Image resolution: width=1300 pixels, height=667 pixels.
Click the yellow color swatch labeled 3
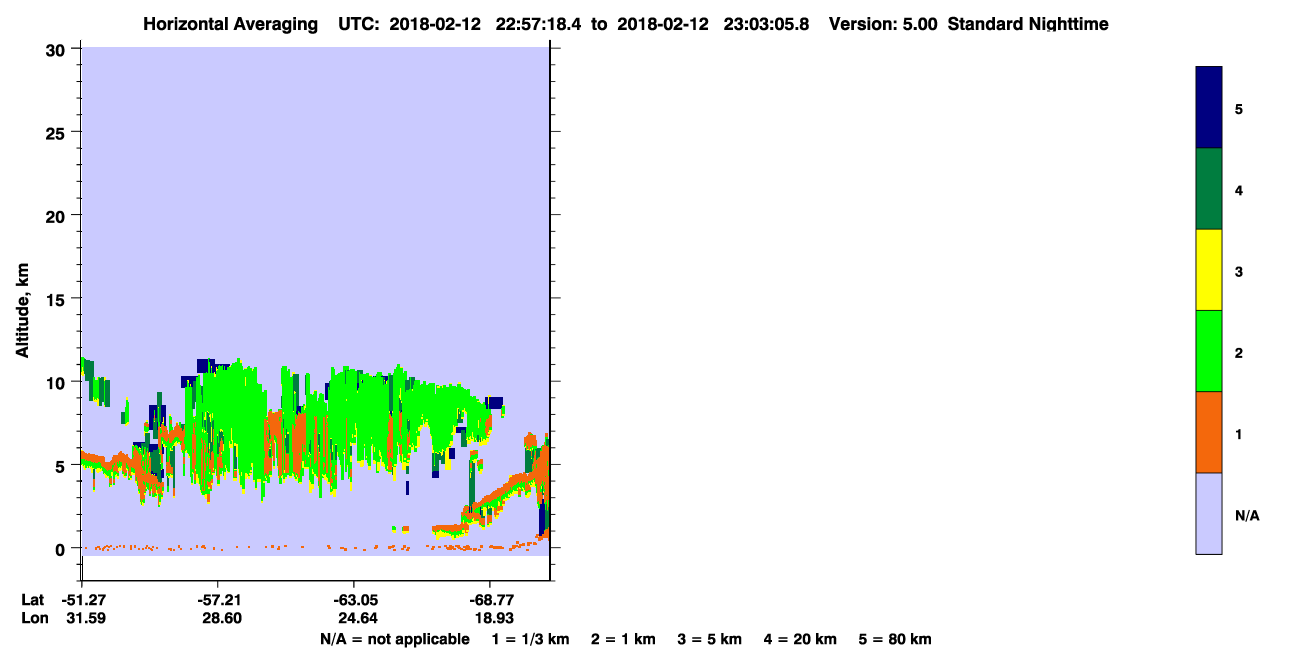point(1209,270)
